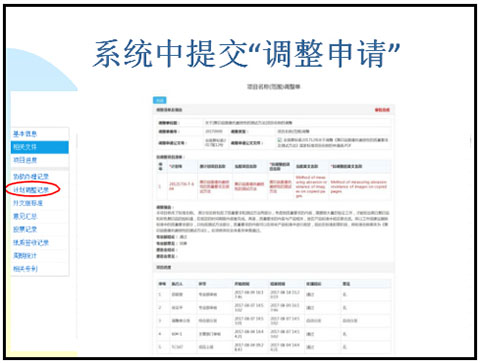Open the attached application document link
The height and width of the screenshot is (363, 480).
tap(333, 143)
